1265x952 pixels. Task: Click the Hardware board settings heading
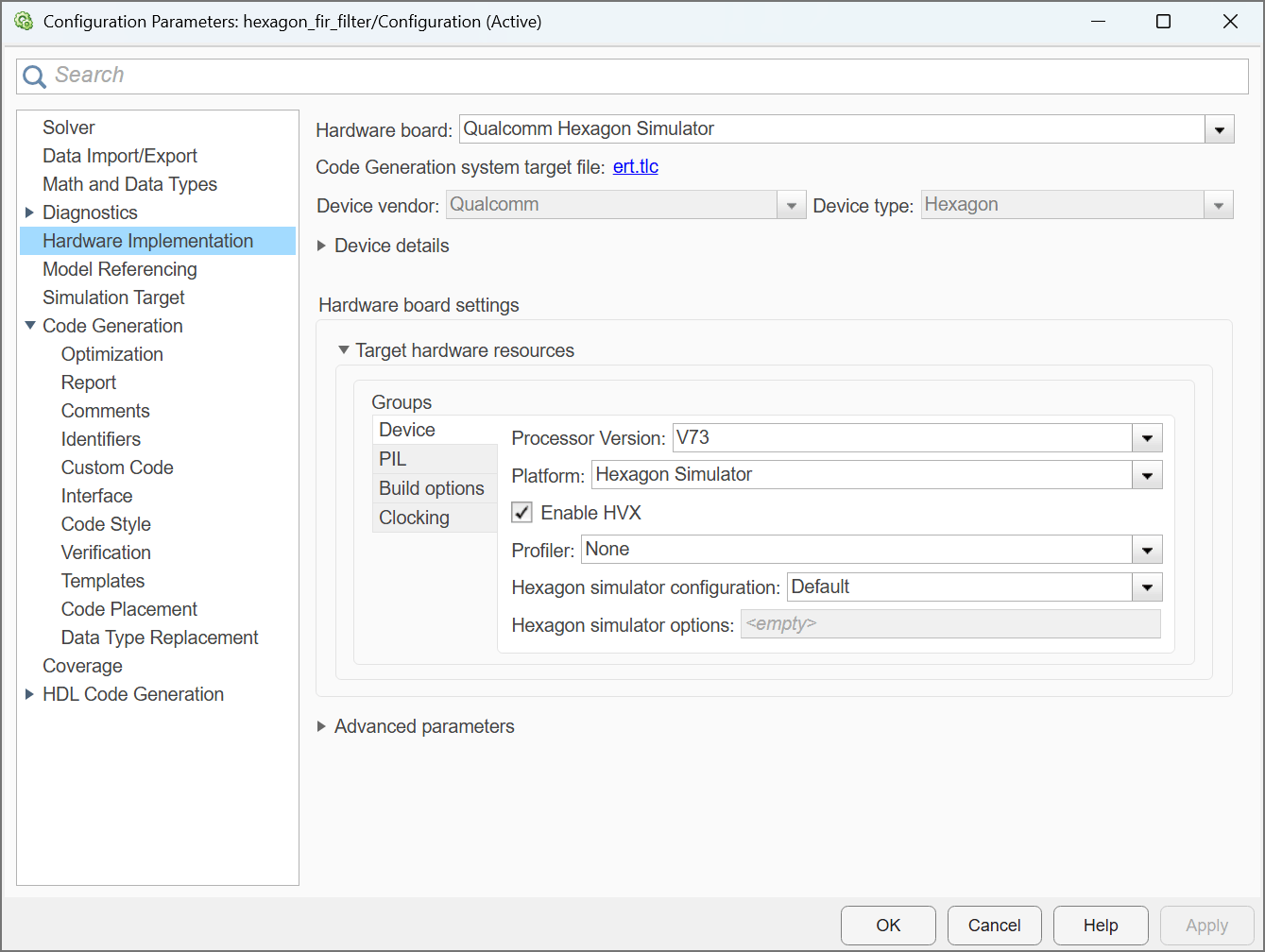419,305
